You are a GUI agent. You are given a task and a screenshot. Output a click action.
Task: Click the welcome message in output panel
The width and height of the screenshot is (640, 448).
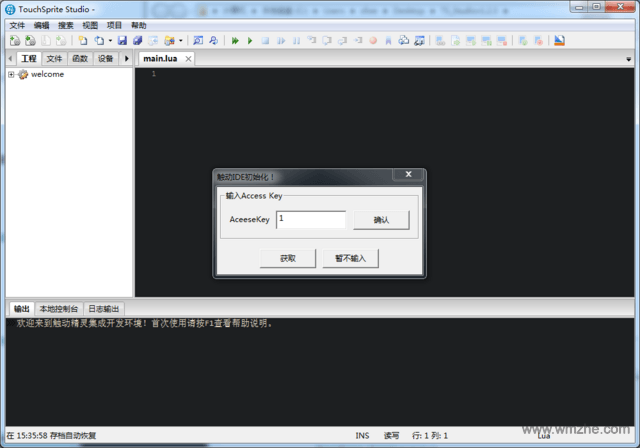pos(144,324)
